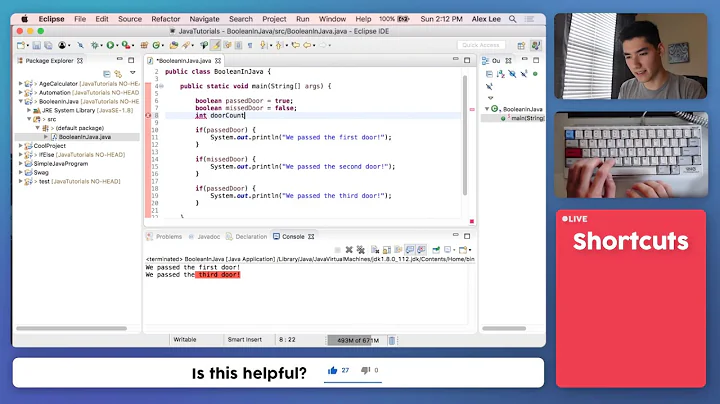Collapse BooleanInJava class in Outline

487,109
